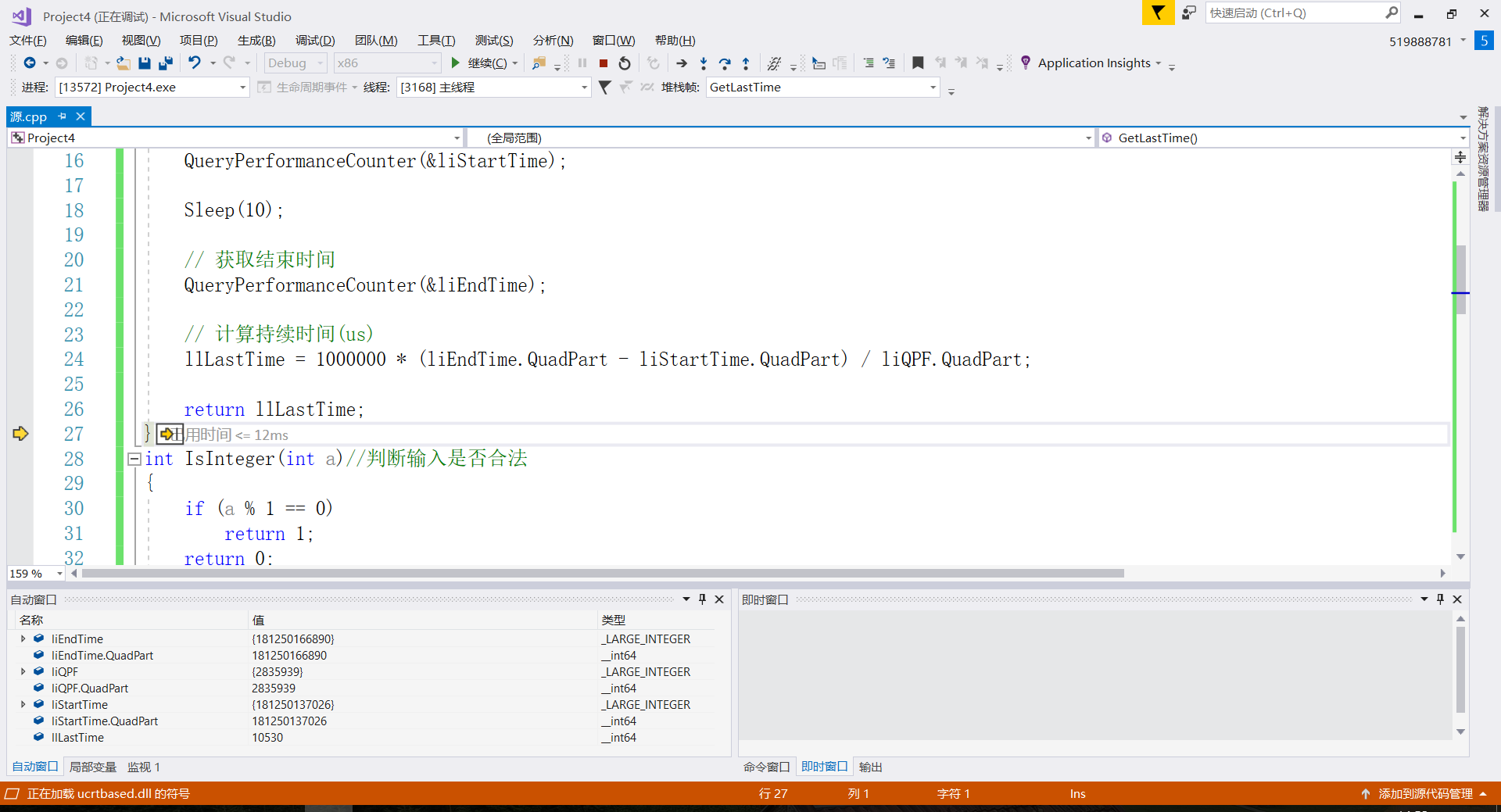The image size is (1501, 812).
Task: Open the 519888781 account dropdown
Action: coord(1463,41)
